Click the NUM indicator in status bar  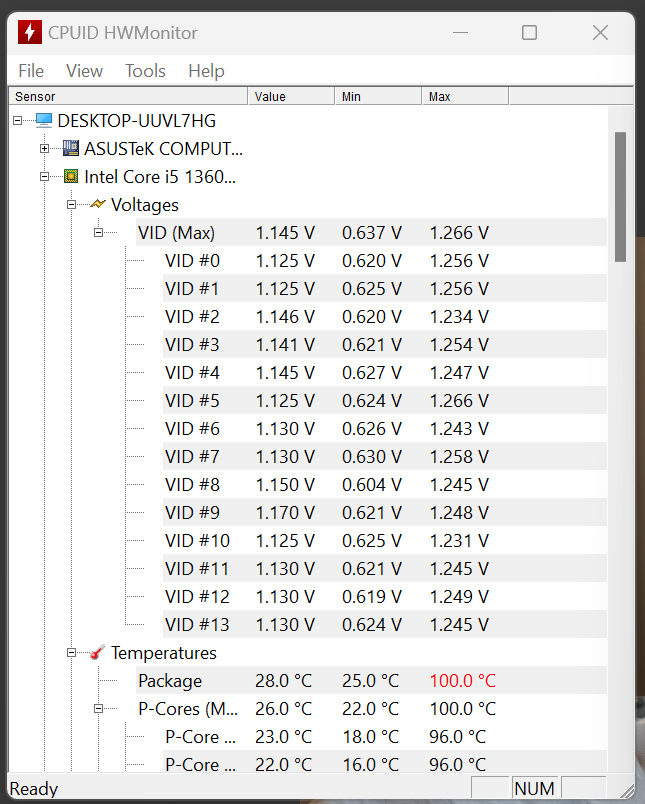point(534,788)
